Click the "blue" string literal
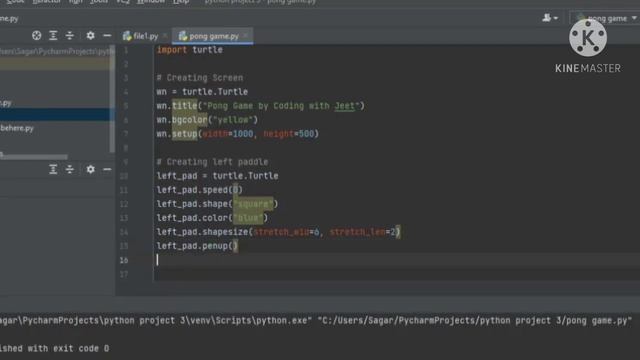 pos(248,218)
